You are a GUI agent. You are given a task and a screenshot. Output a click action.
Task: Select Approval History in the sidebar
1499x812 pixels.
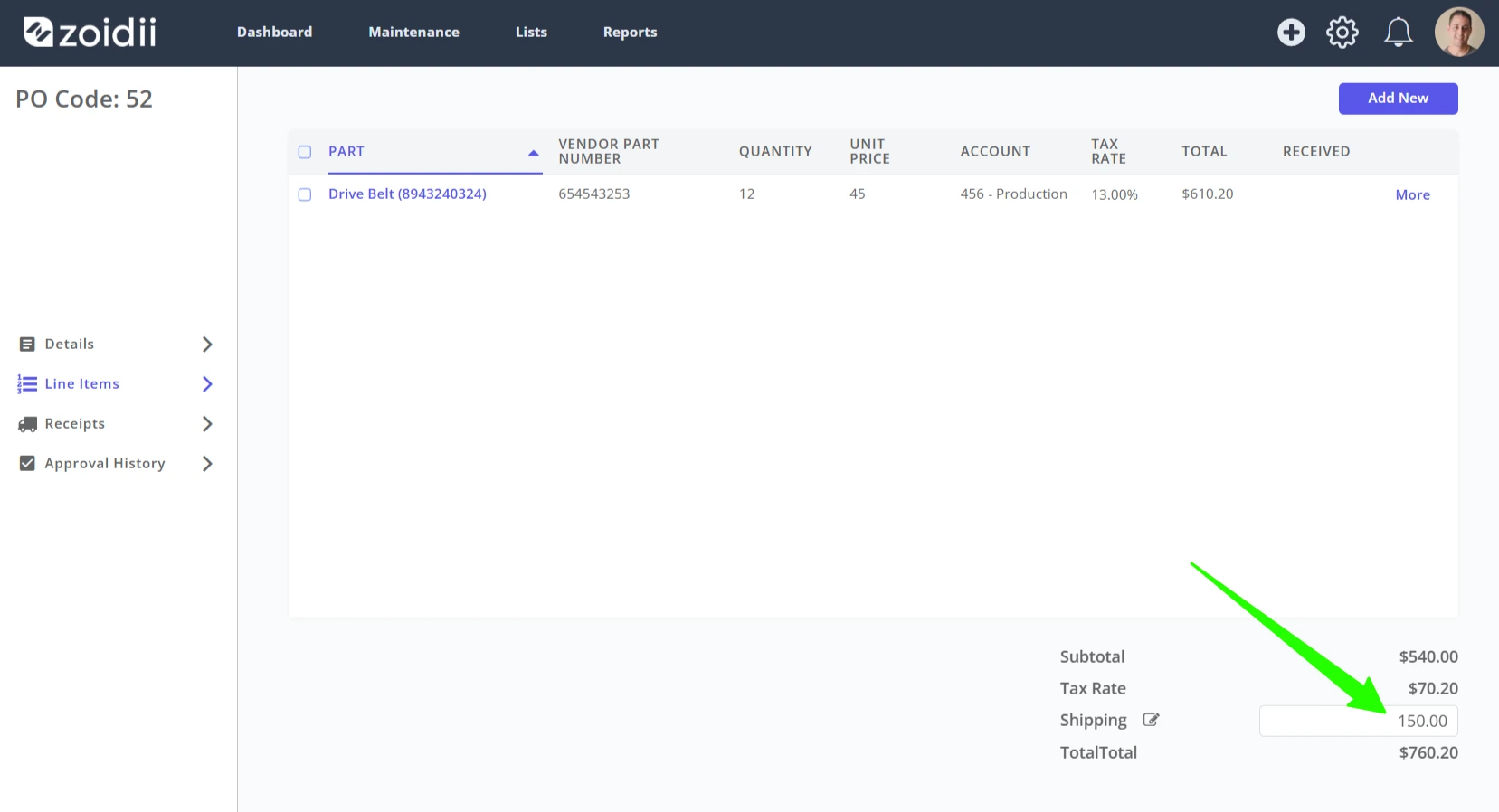[x=105, y=463]
